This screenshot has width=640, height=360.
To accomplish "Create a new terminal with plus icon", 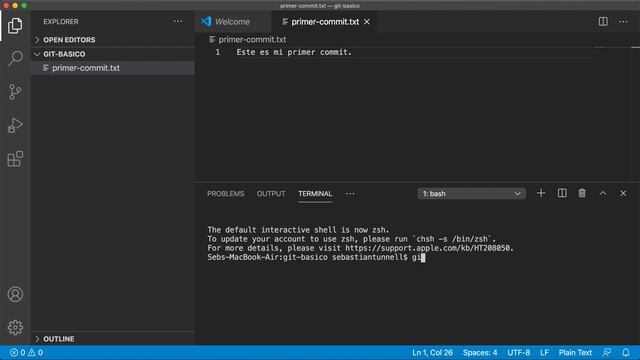I will pyautogui.click(x=541, y=193).
